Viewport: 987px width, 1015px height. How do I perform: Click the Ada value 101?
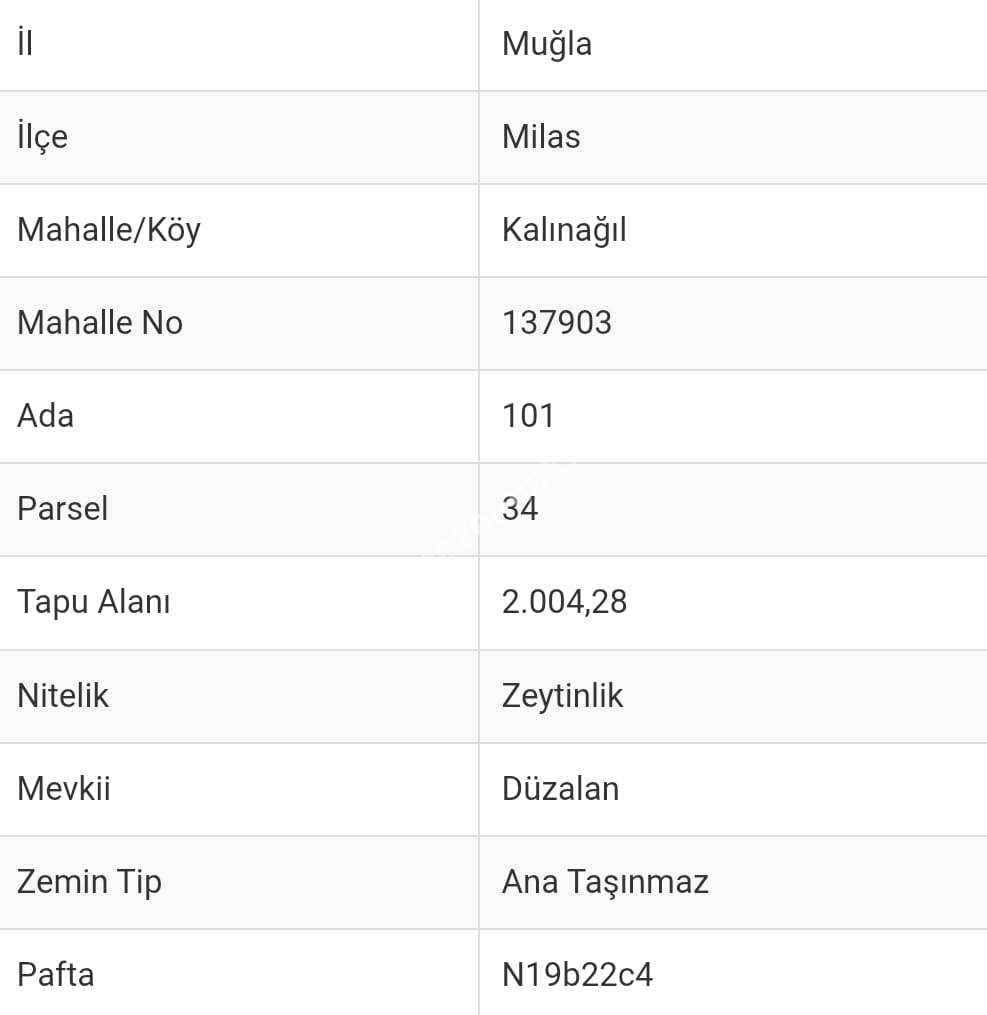528,416
